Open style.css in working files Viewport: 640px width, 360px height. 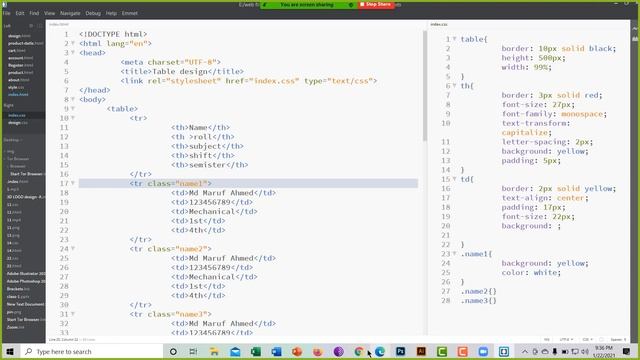click(16, 87)
